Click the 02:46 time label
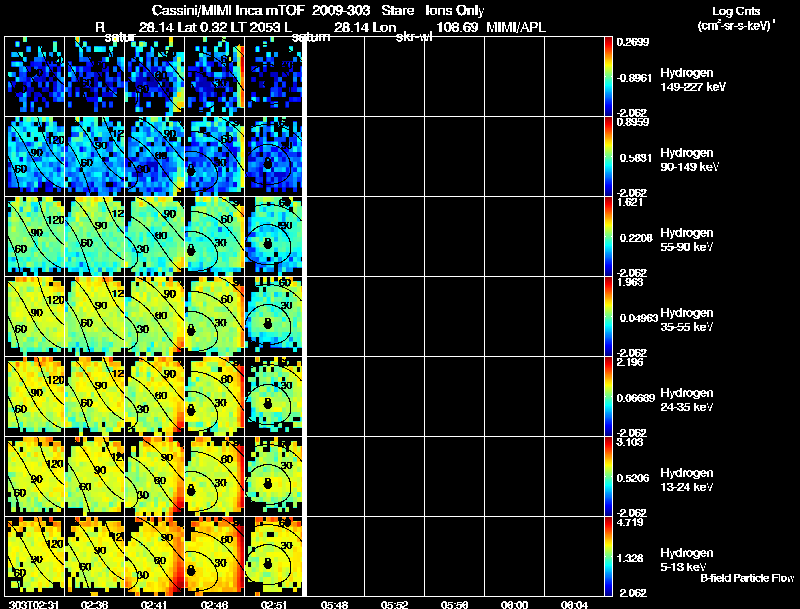The image size is (800, 609). tap(214, 605)
